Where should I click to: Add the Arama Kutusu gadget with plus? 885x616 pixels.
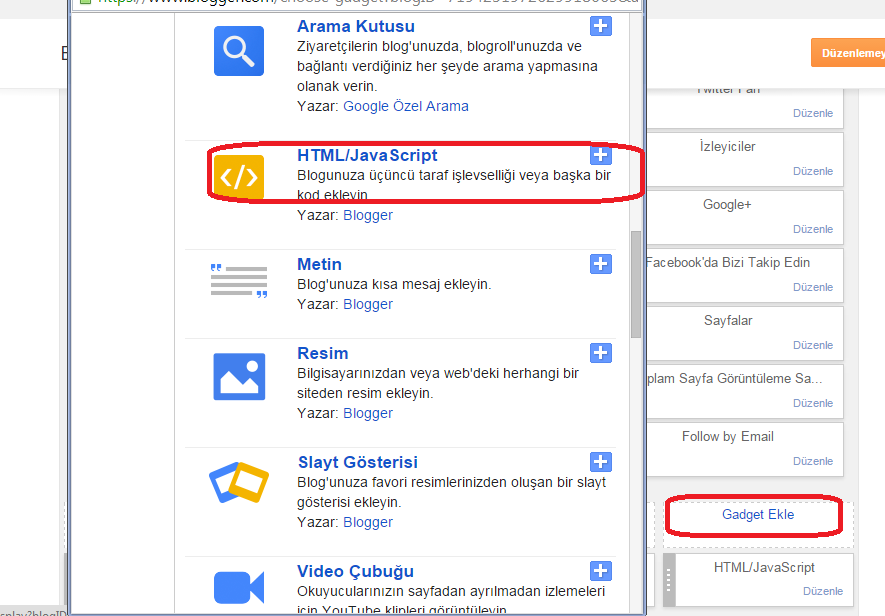coord(601,26)
